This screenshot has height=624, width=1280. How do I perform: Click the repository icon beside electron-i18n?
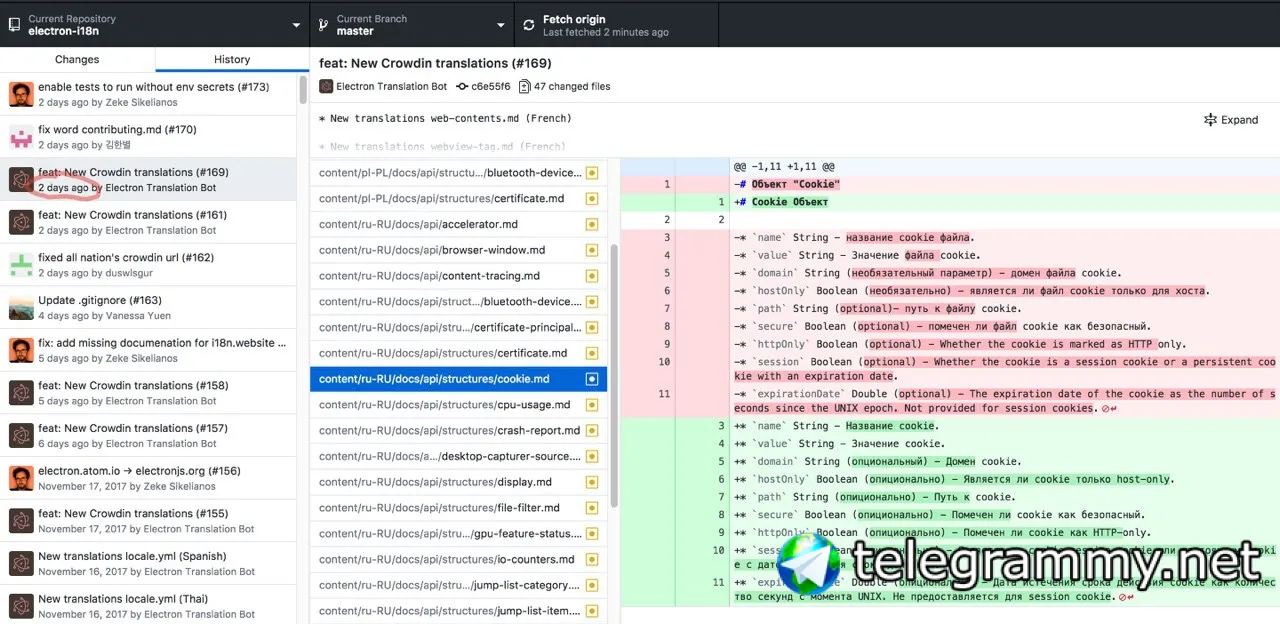click(14, 25)
